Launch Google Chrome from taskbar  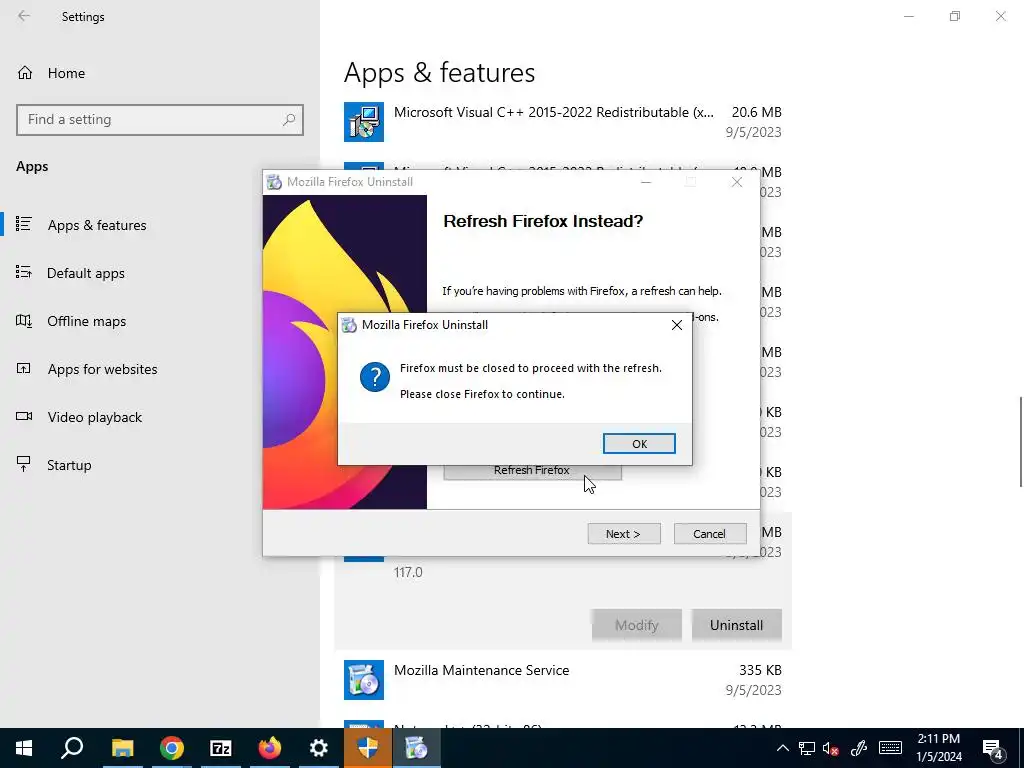pos(172,748)
